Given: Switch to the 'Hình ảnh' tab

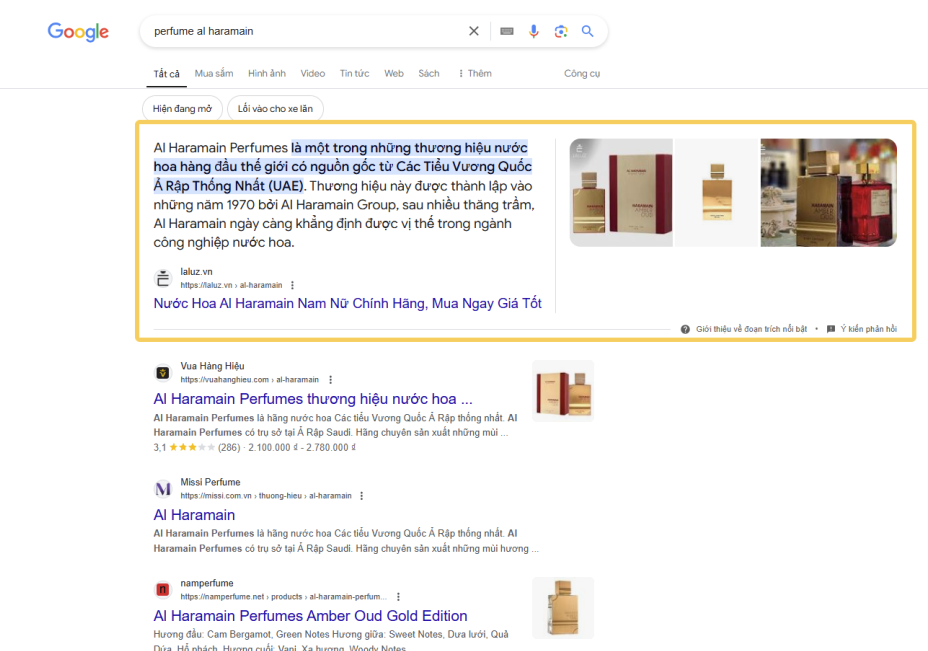Looking at the screenshot, I should coord(267,73).
